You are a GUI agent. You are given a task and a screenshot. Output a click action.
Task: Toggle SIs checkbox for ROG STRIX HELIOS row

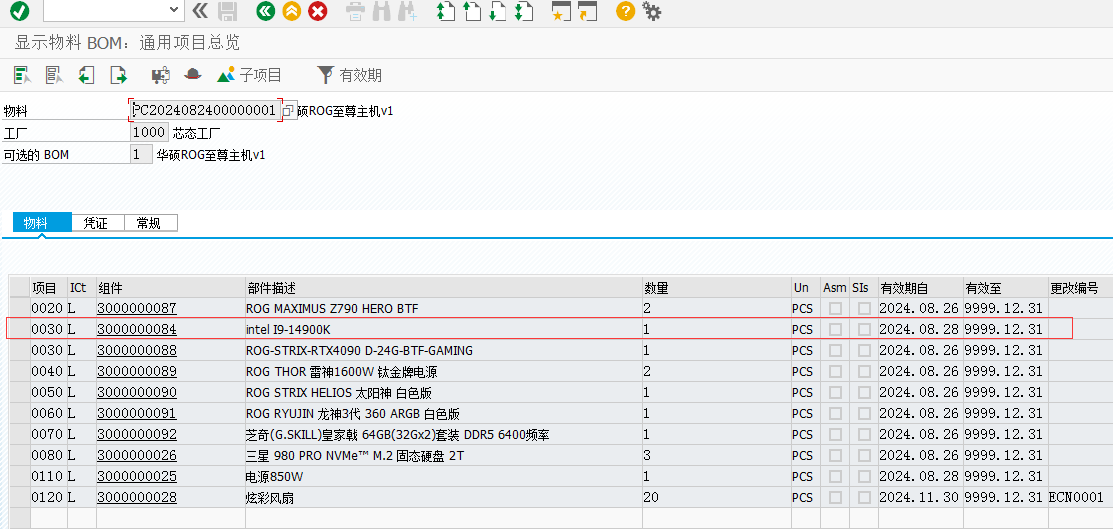864,392
